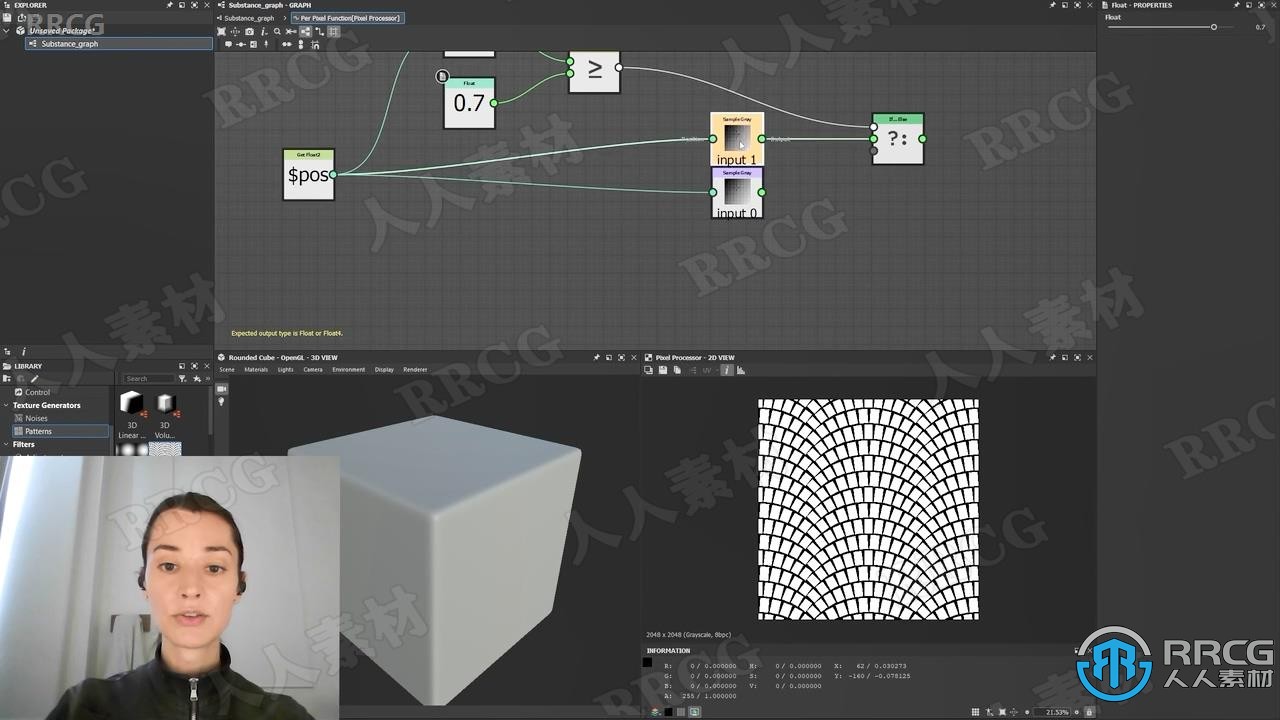Screen dimensions: 1280x720
Task: Click the save icon in the Explorer toolbar
Action: (x=8, y=17)
